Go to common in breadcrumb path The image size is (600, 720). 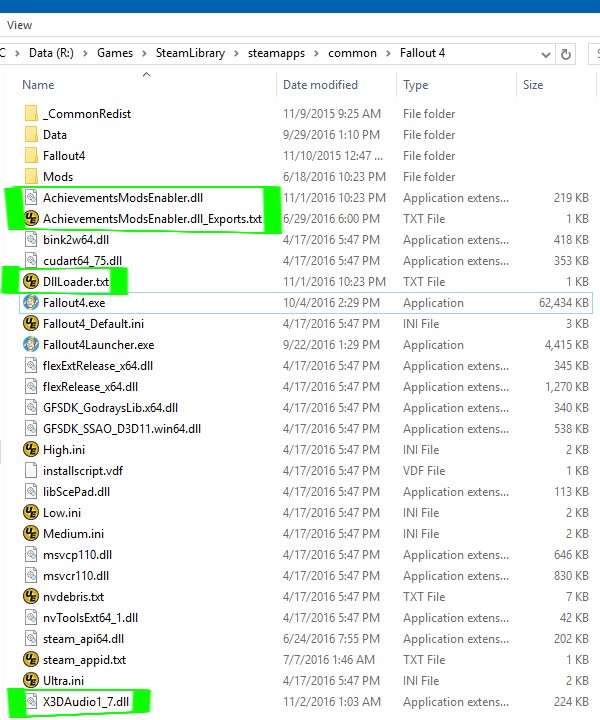tap(352, 53)
